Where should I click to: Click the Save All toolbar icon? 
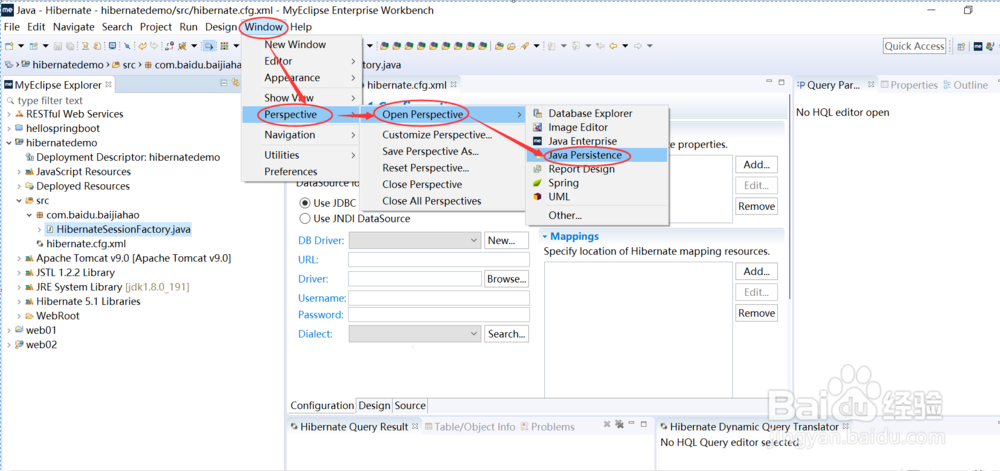coord(70,46)
